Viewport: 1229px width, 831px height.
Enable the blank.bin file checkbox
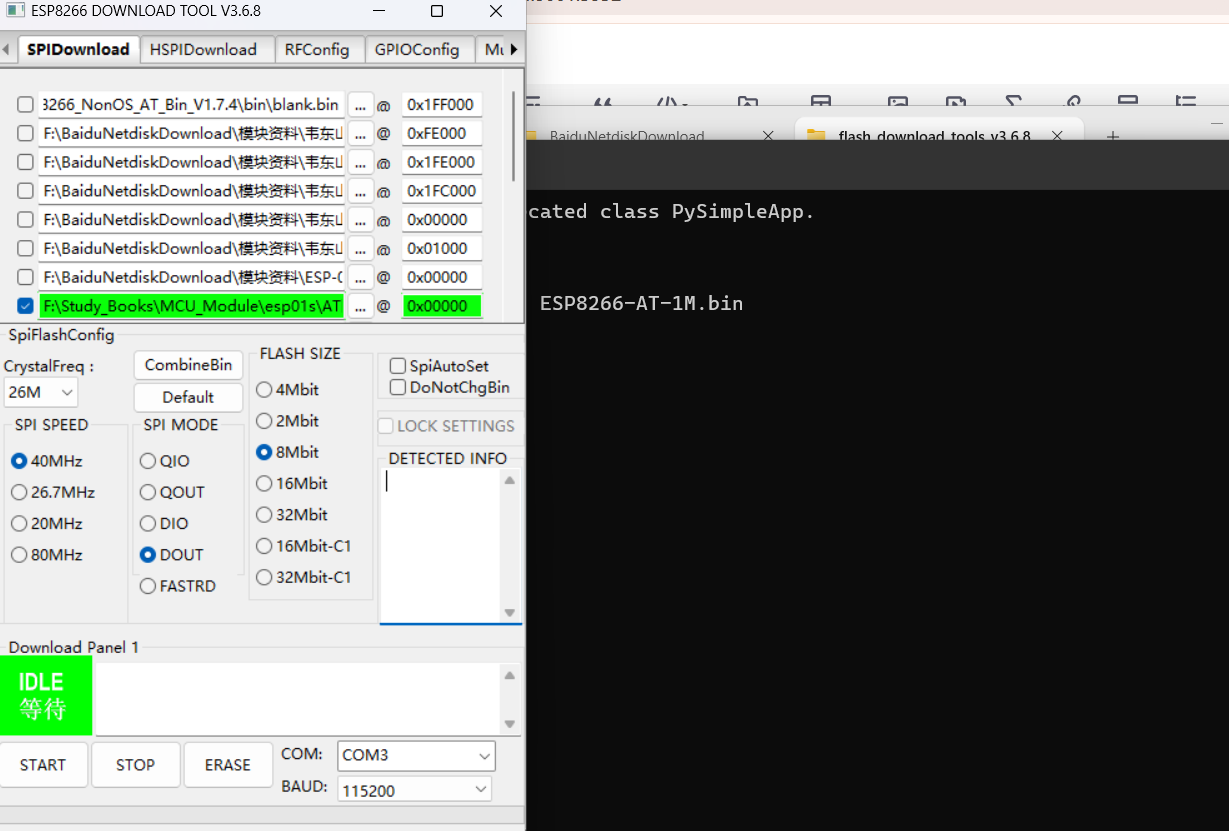tap(26, 105)
